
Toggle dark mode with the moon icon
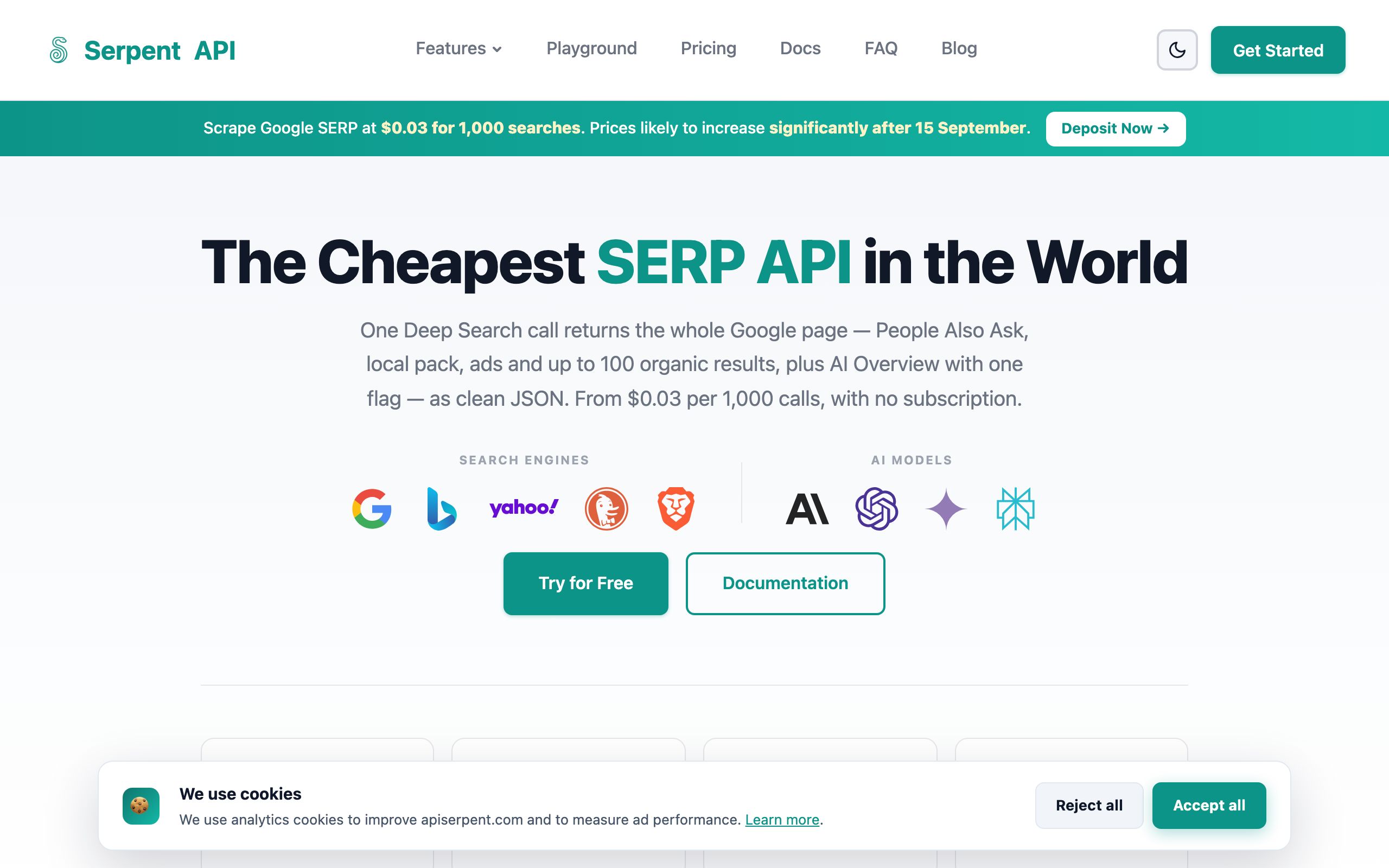[x=1177, y=50]
